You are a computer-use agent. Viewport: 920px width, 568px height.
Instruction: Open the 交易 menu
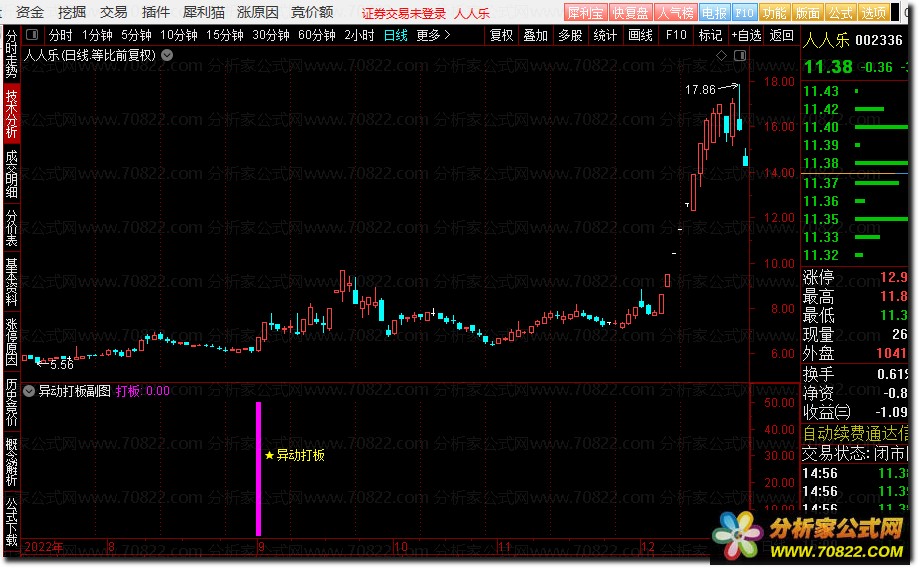coord(113,12)
